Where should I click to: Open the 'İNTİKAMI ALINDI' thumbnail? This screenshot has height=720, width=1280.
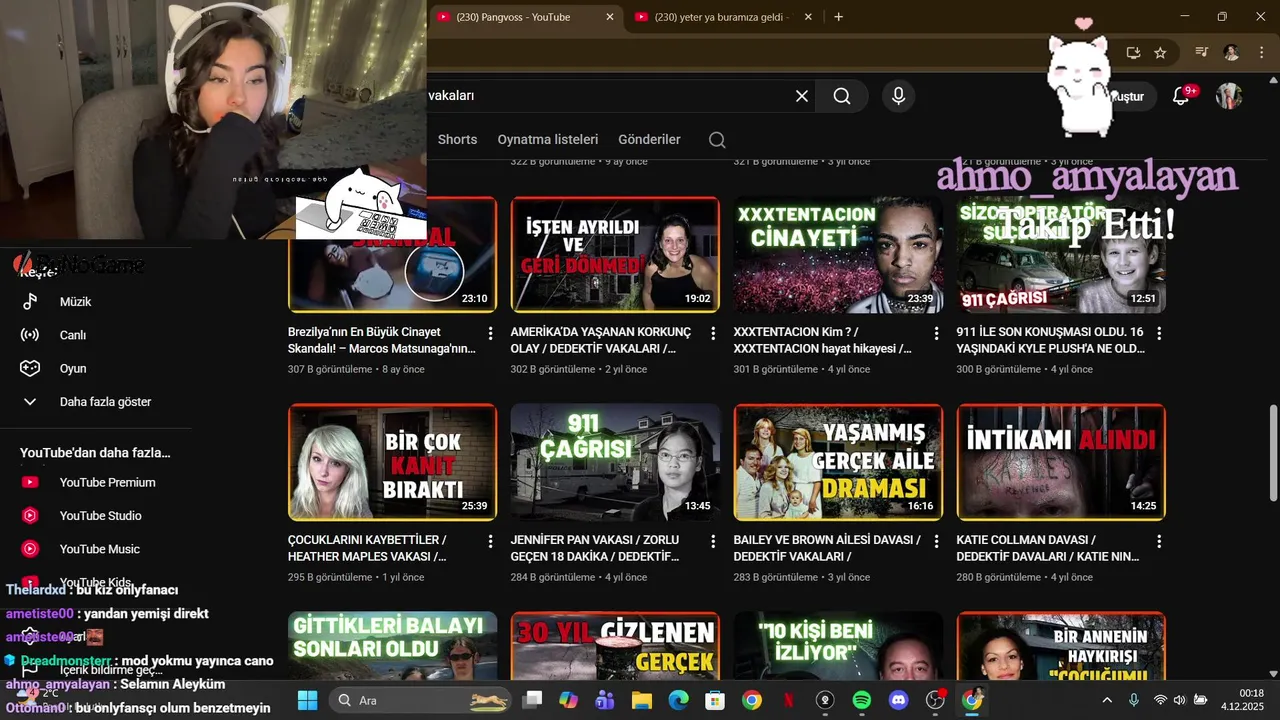(1061, 462)
